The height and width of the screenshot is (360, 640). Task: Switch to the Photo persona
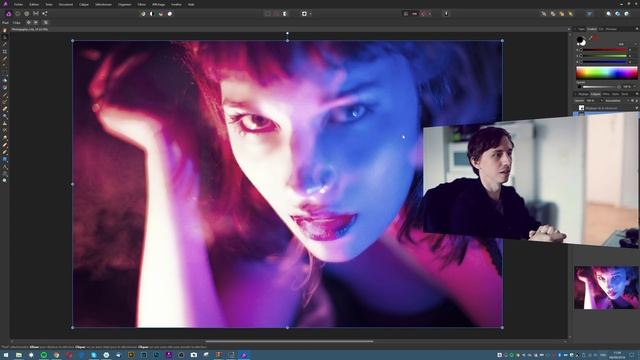9,13
